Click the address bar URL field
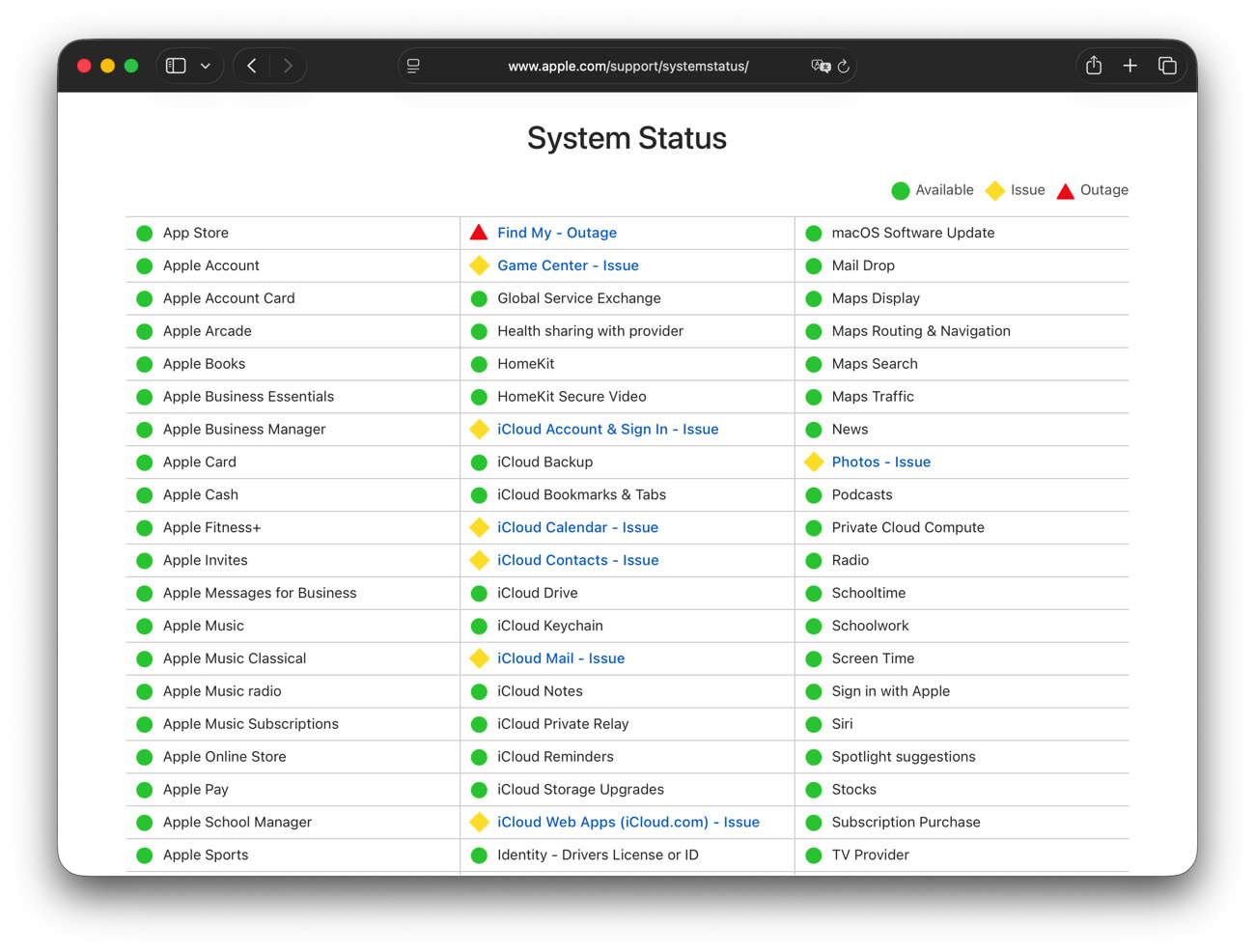The image size is (1255, 952). coord(627,66)
